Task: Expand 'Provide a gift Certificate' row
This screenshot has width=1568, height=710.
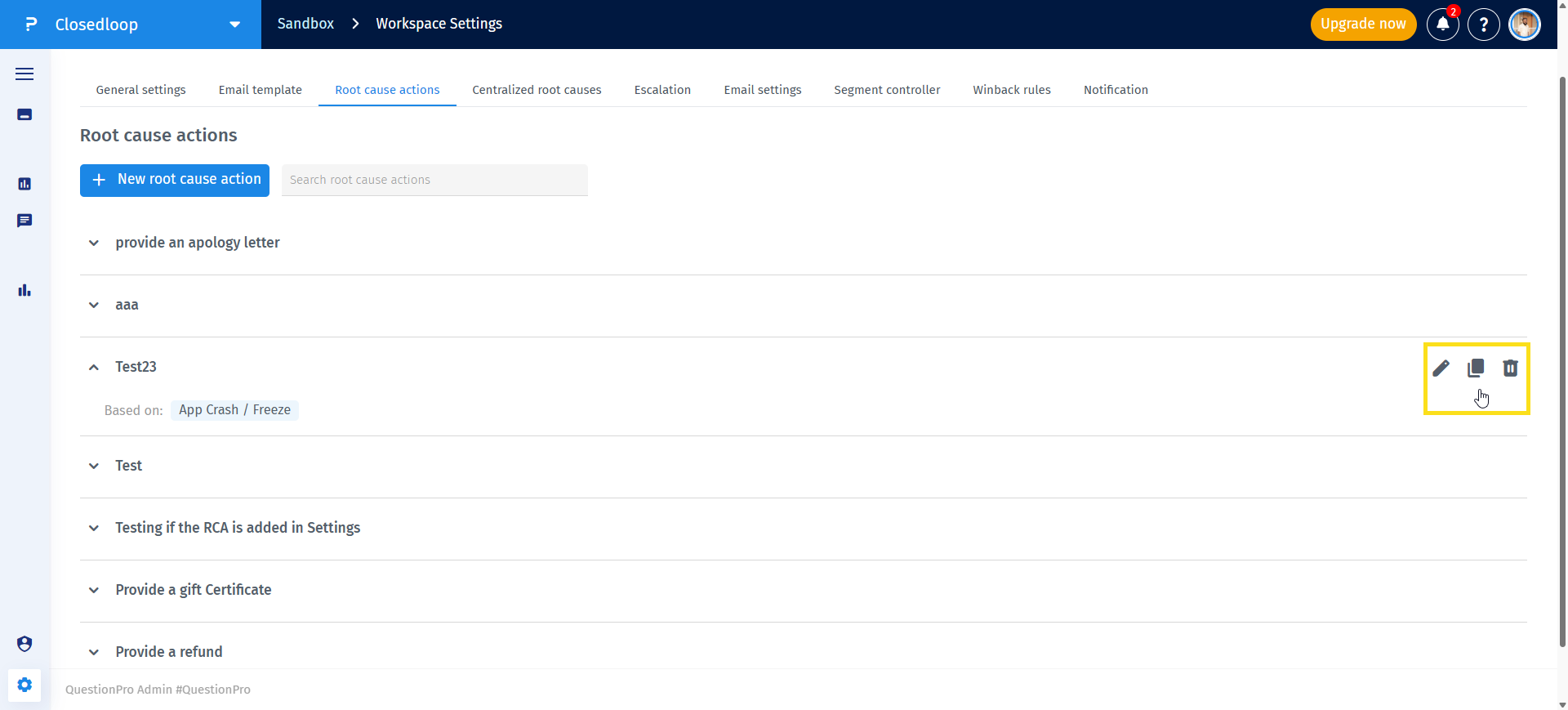Action: tap(94, 591)
